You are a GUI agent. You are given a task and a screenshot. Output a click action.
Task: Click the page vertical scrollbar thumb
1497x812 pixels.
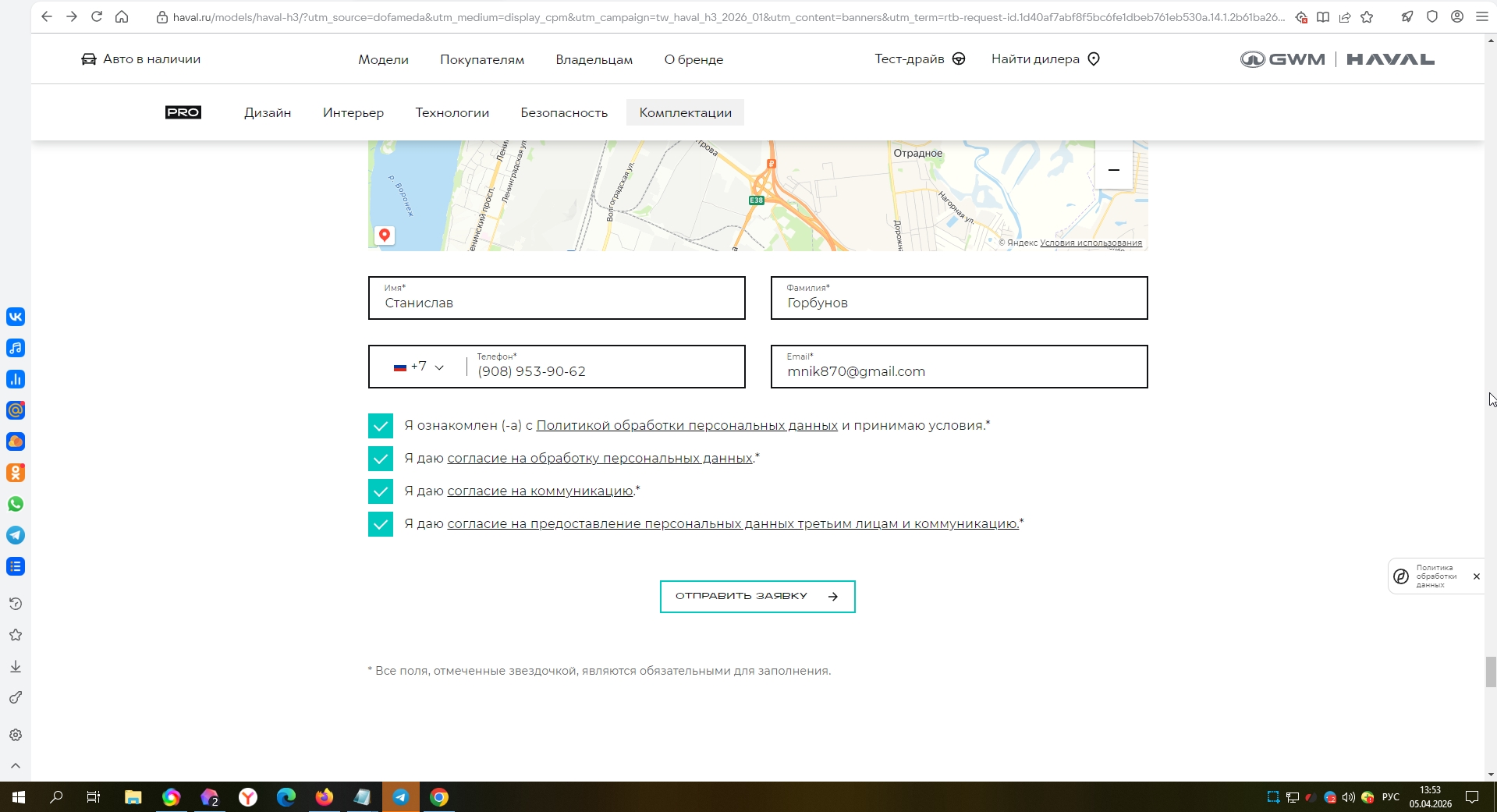(1491, 672)
